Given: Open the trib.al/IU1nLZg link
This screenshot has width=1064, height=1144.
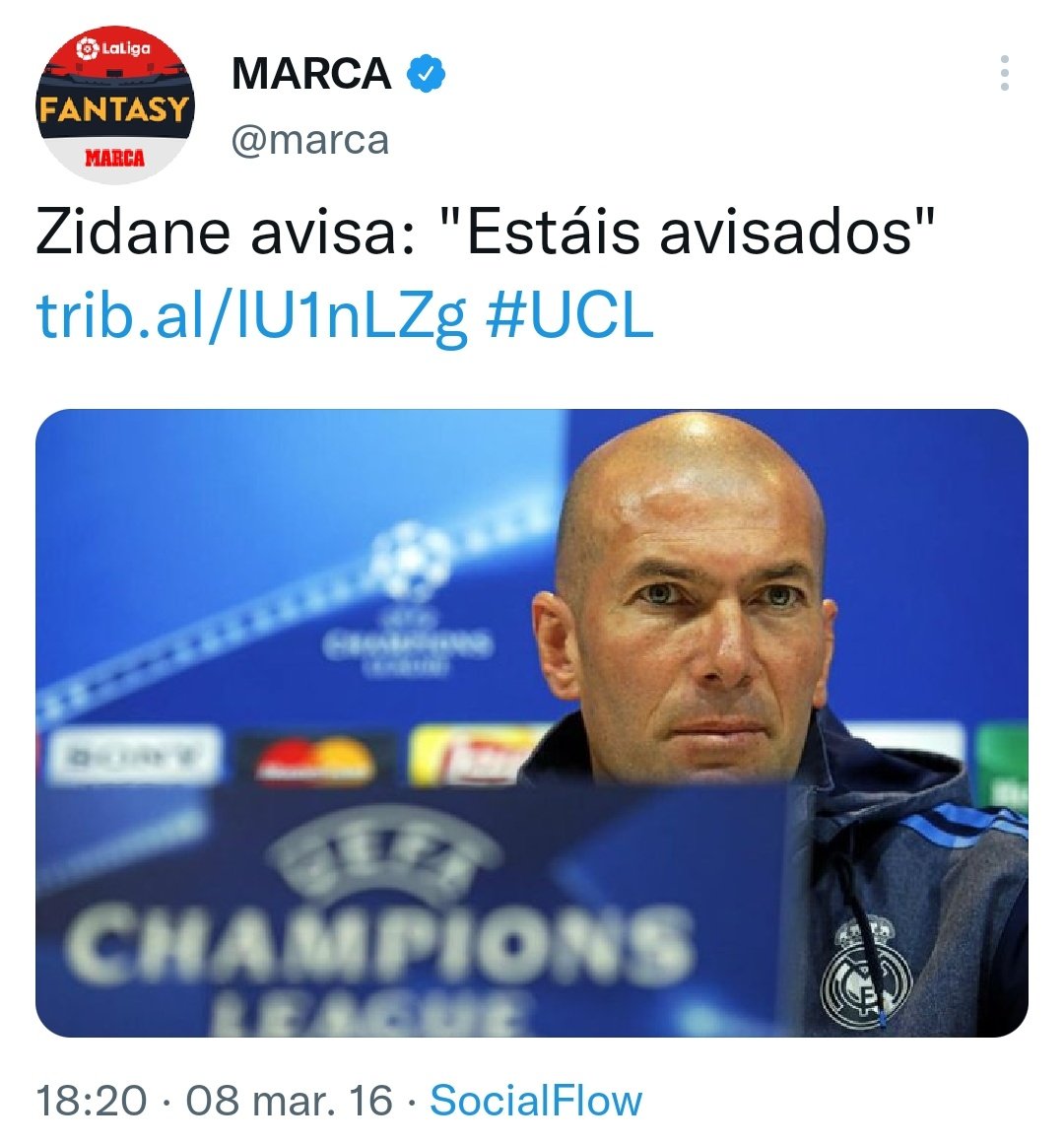Looking at the screenshot, I should point(251,316).
